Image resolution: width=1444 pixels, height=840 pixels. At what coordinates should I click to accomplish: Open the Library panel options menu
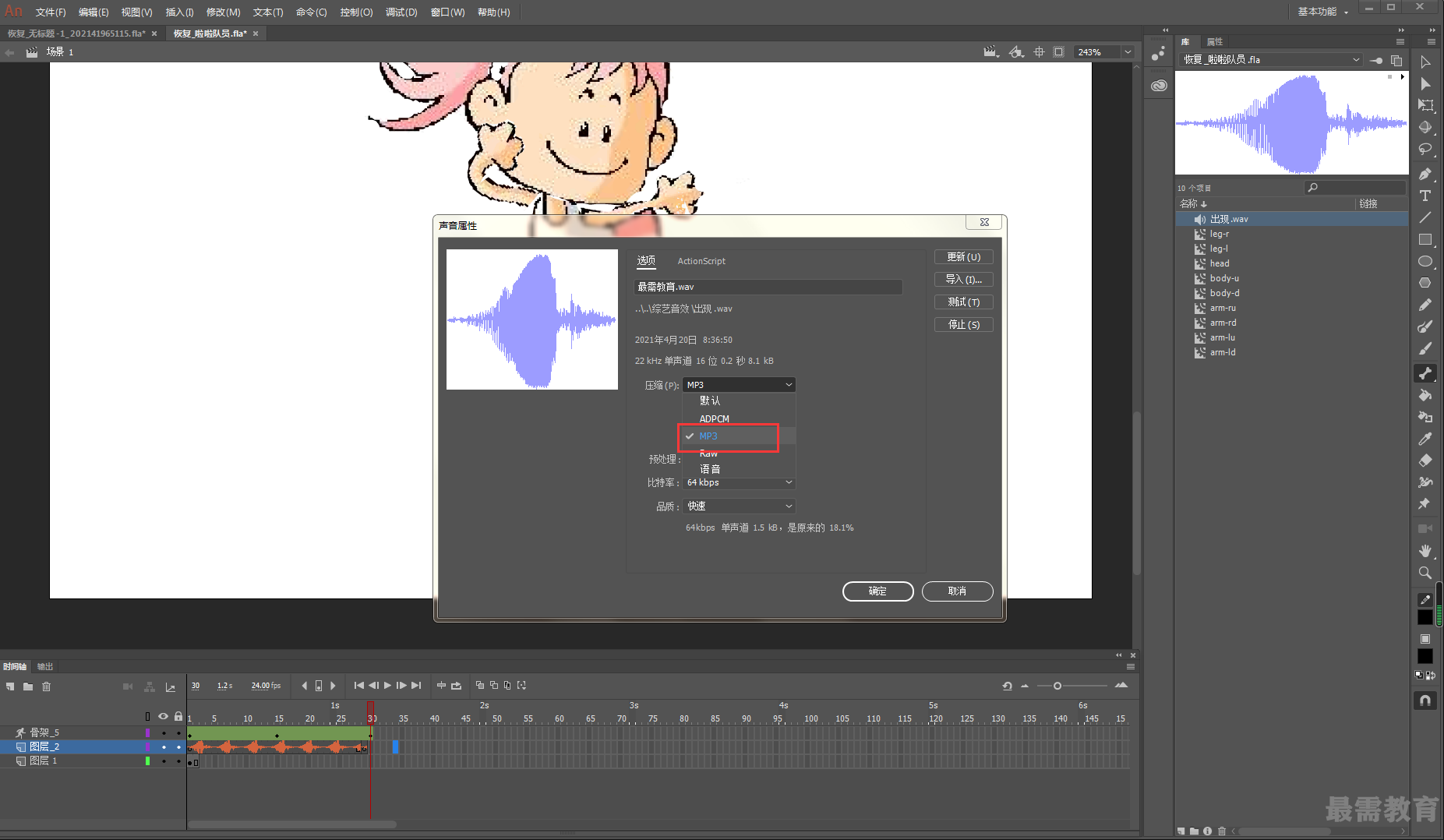coord(1400,42)
